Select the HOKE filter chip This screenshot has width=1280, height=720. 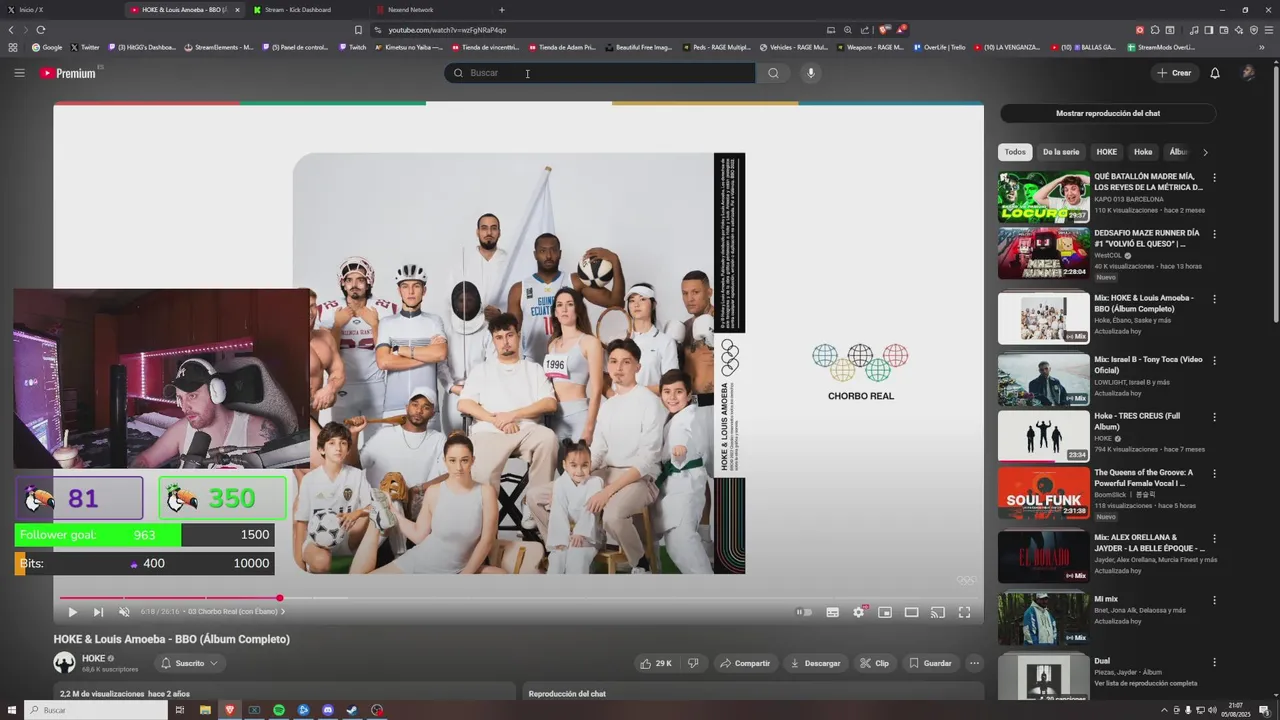tap(1107, 152)
